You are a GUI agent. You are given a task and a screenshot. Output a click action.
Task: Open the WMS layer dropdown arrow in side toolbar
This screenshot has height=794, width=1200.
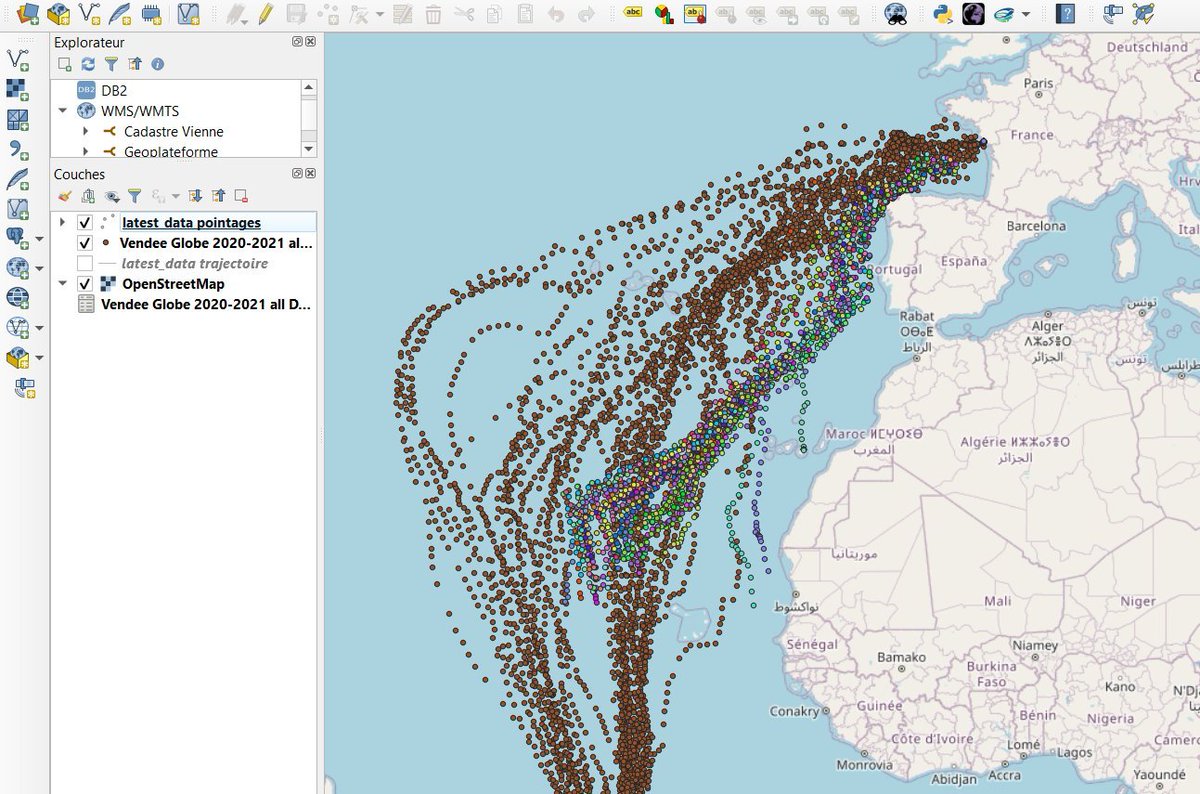[x=39, y=269]
